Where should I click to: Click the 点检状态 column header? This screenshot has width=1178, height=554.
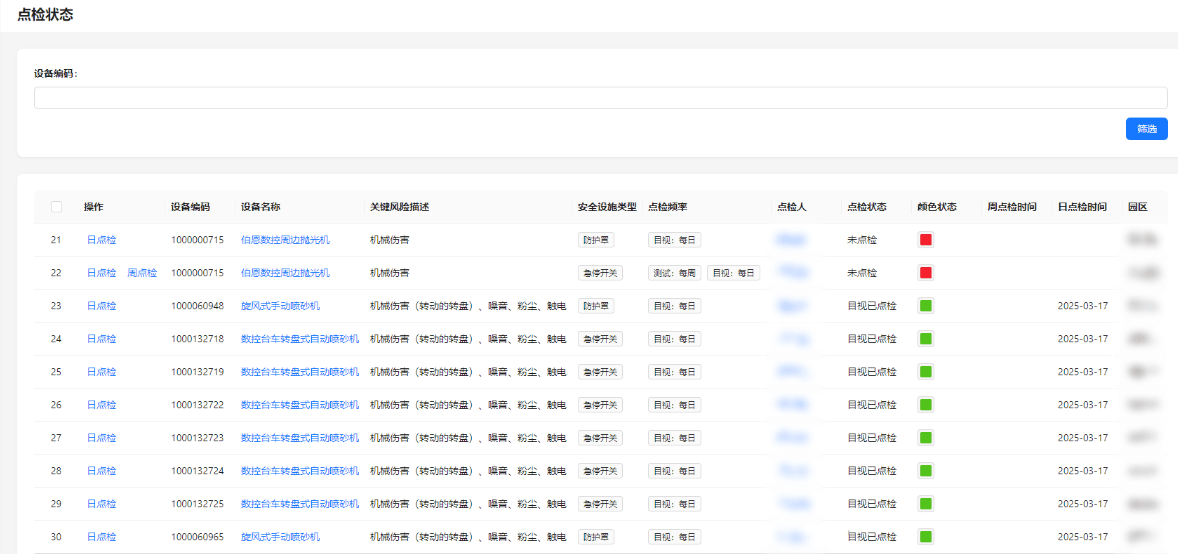(x=866, y=207)
